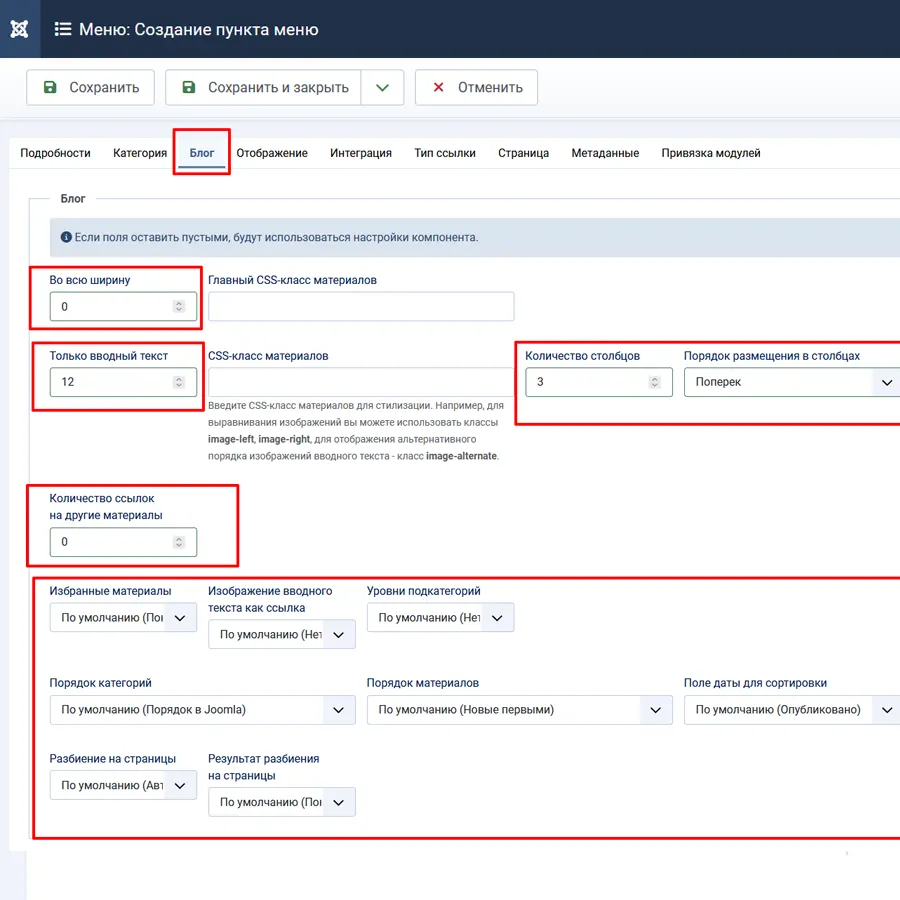Viewport: 900px width, 900px height.
Task: Open the Уровни подкатегорий dropdown
Action: point(440,618)
